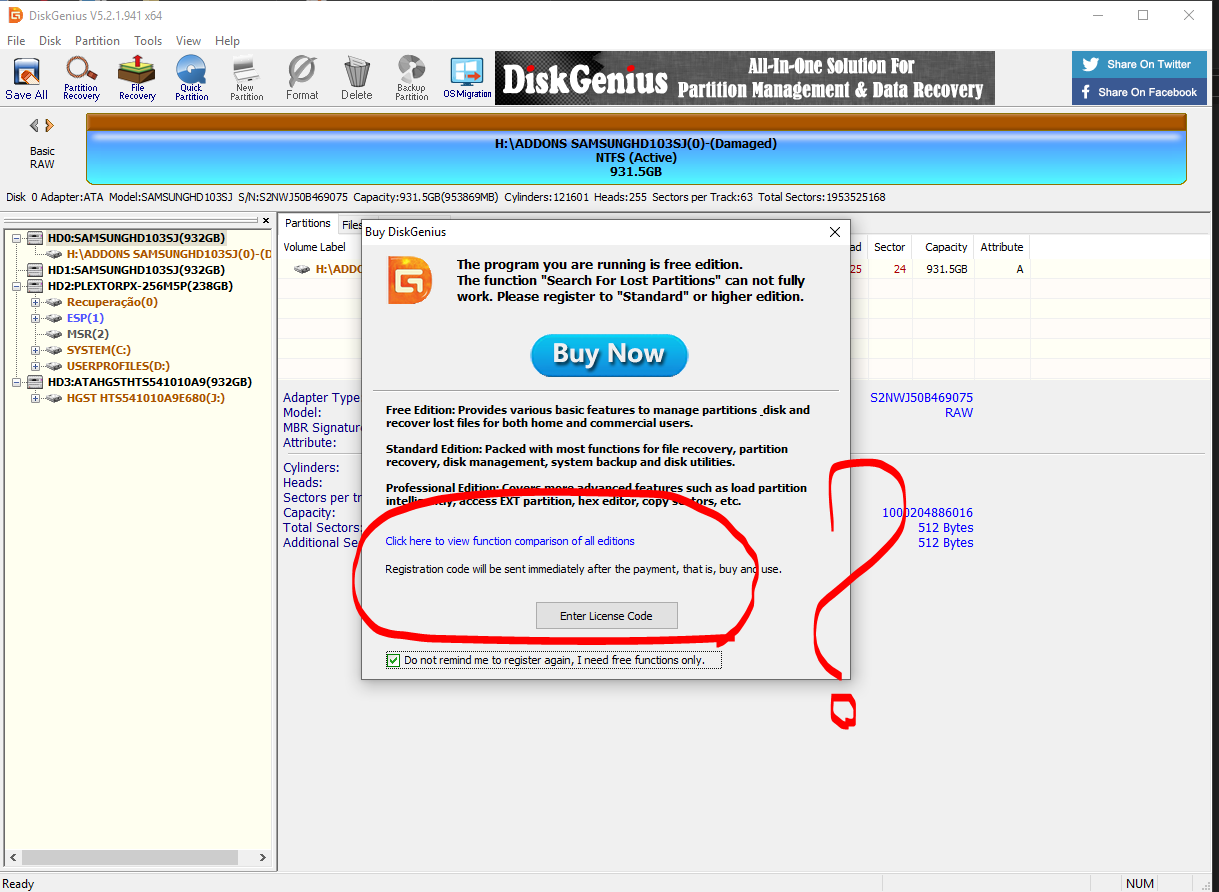Viewport: 1219px width, 892px height.
Task: Click the HD0 Samsung disk icon in tree
Action: [36, 238]
